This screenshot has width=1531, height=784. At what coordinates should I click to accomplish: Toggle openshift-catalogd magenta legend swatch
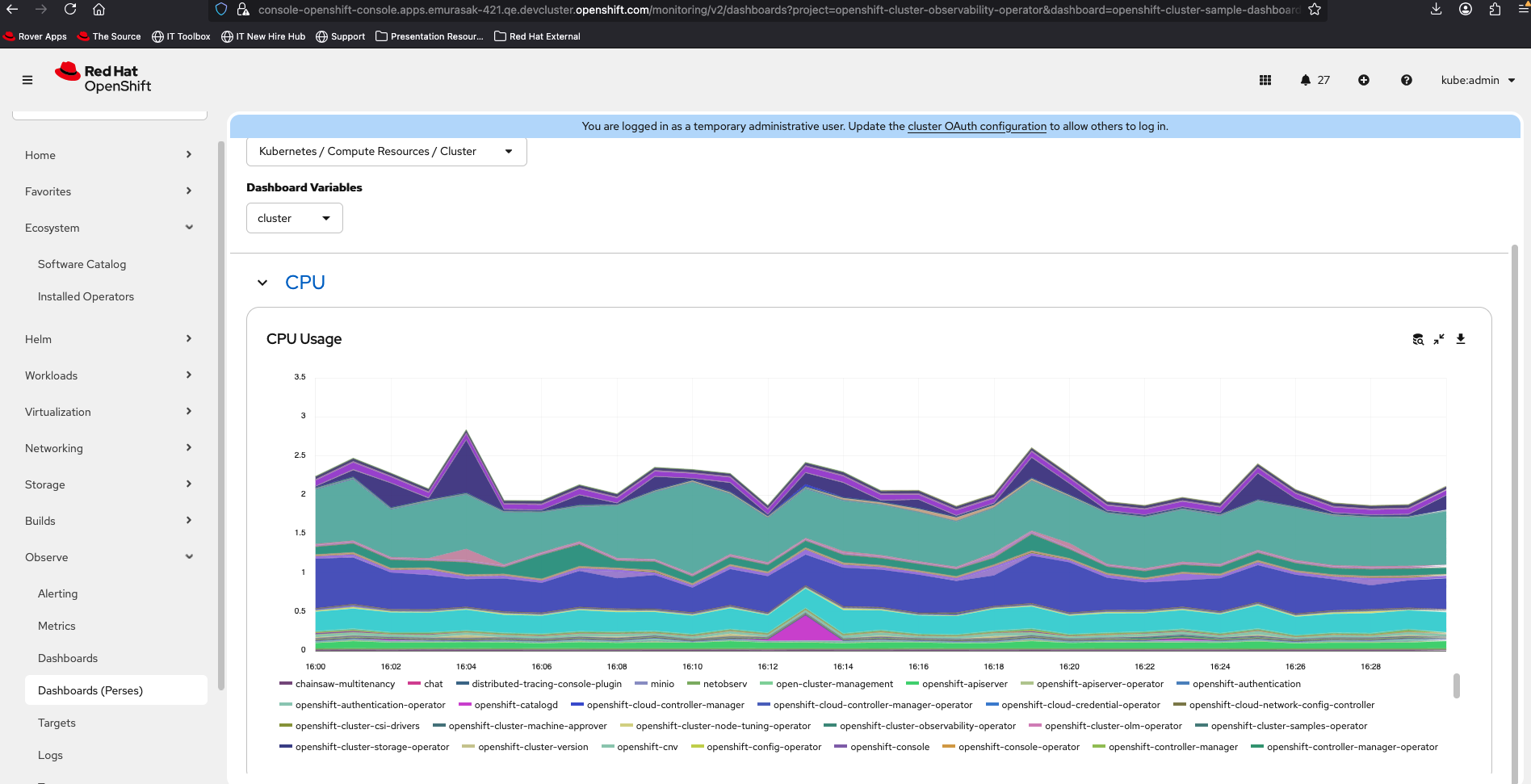[465, 705]
